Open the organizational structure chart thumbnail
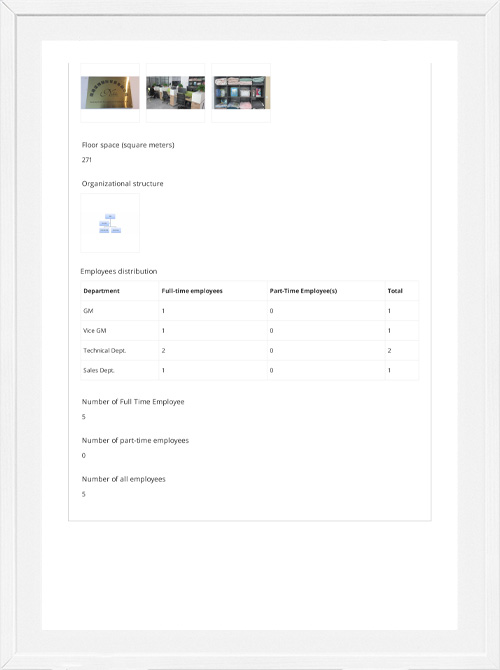500x670 pixels. [110, 223]
